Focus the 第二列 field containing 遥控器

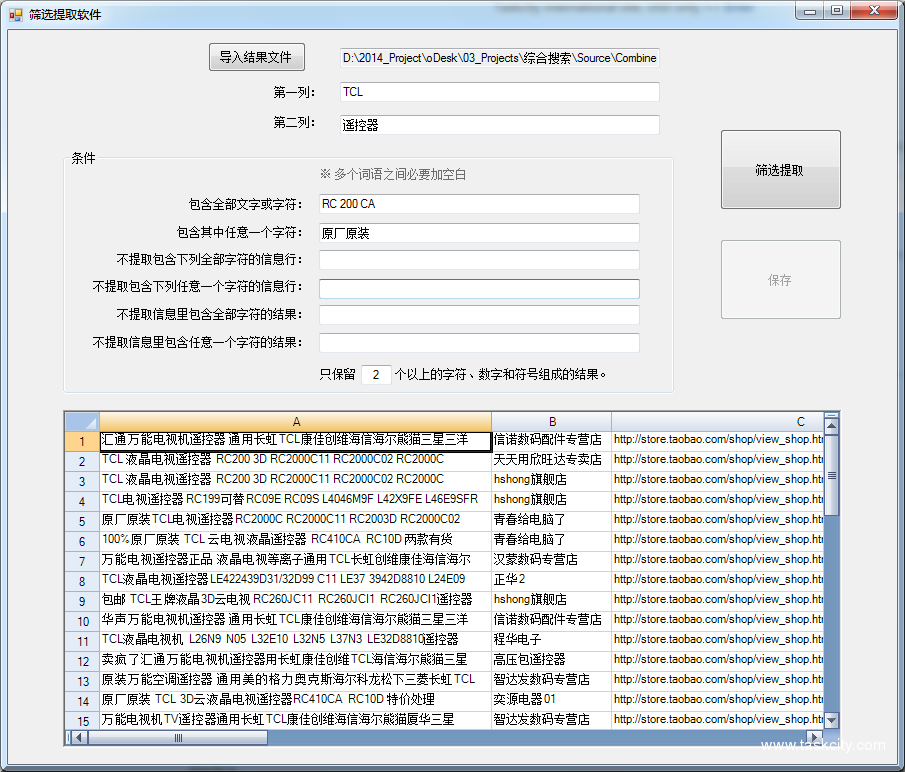[x=499, y=125]
